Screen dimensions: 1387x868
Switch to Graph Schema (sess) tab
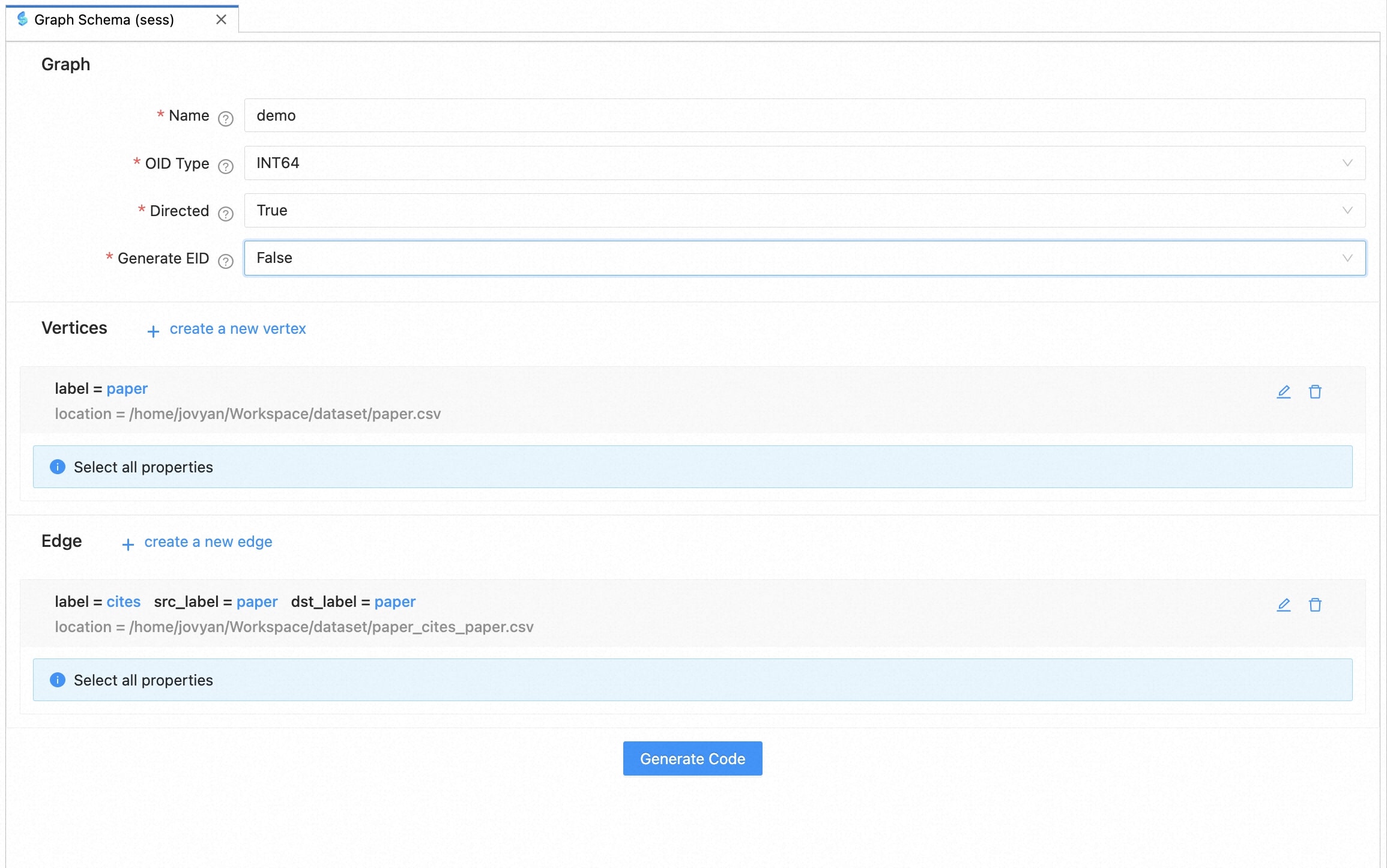(104, 20)
